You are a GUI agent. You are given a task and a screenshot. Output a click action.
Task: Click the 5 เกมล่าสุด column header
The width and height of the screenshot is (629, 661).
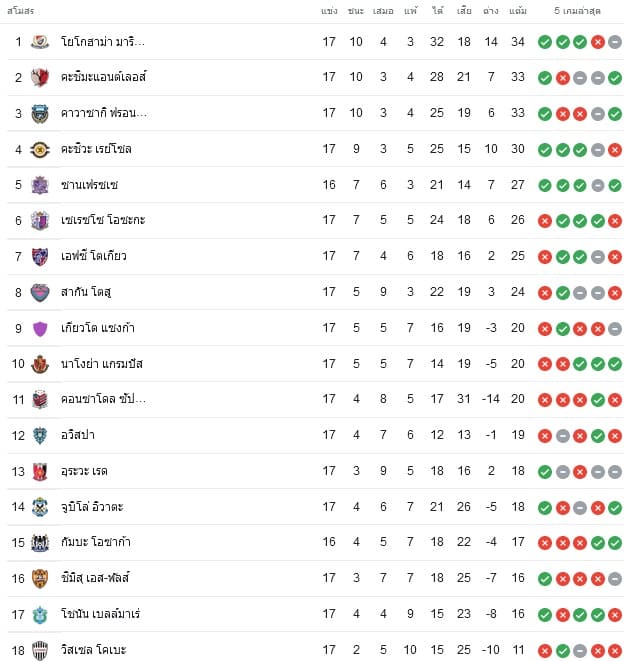[577, 11]
